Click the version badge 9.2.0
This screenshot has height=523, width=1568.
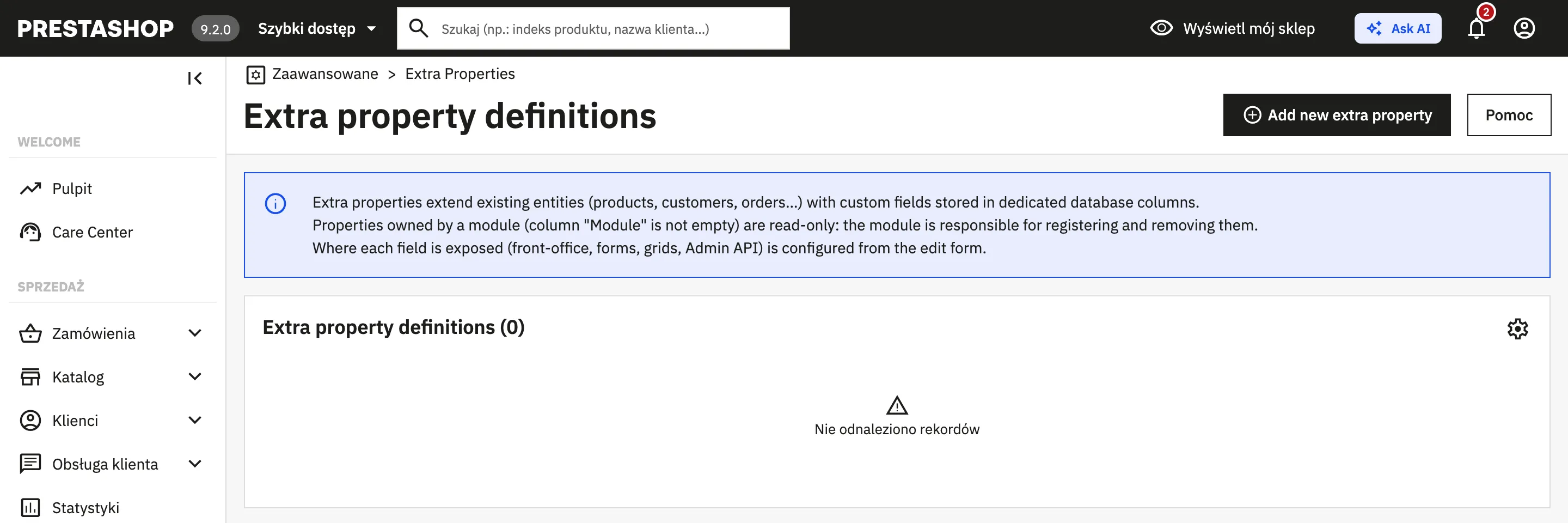tap(216, 29)
